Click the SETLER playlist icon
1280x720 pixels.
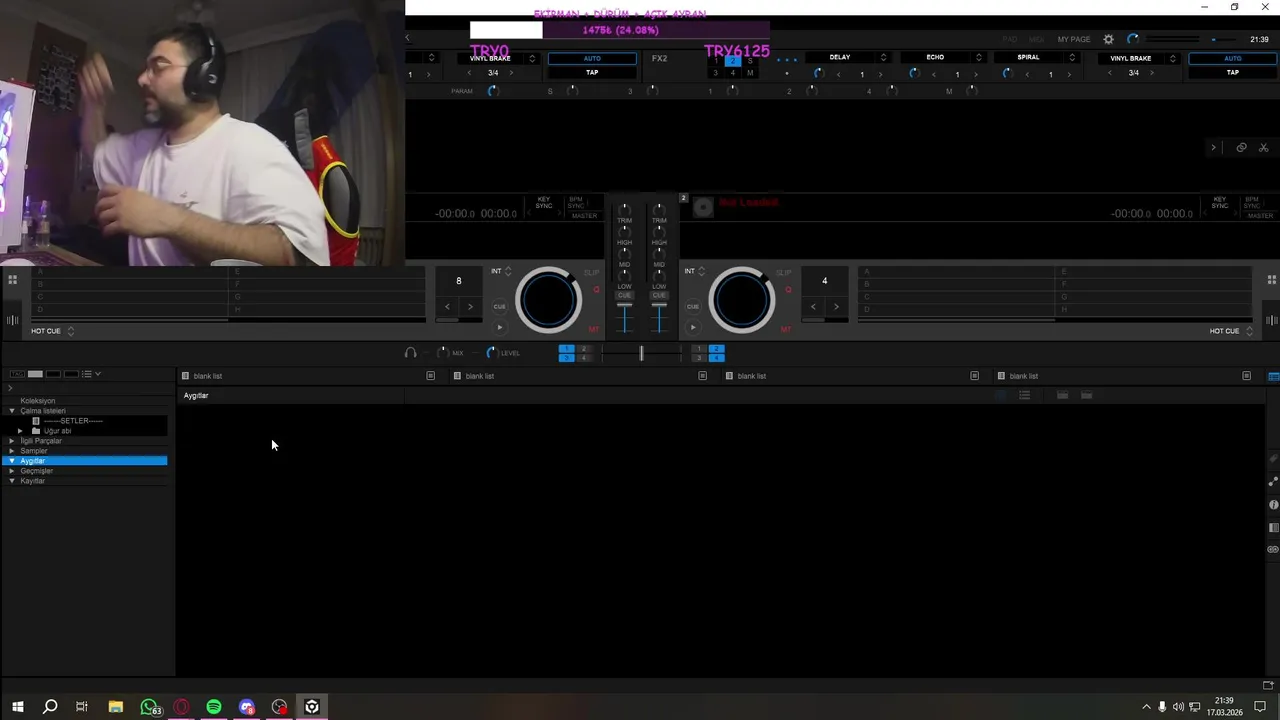36,421
